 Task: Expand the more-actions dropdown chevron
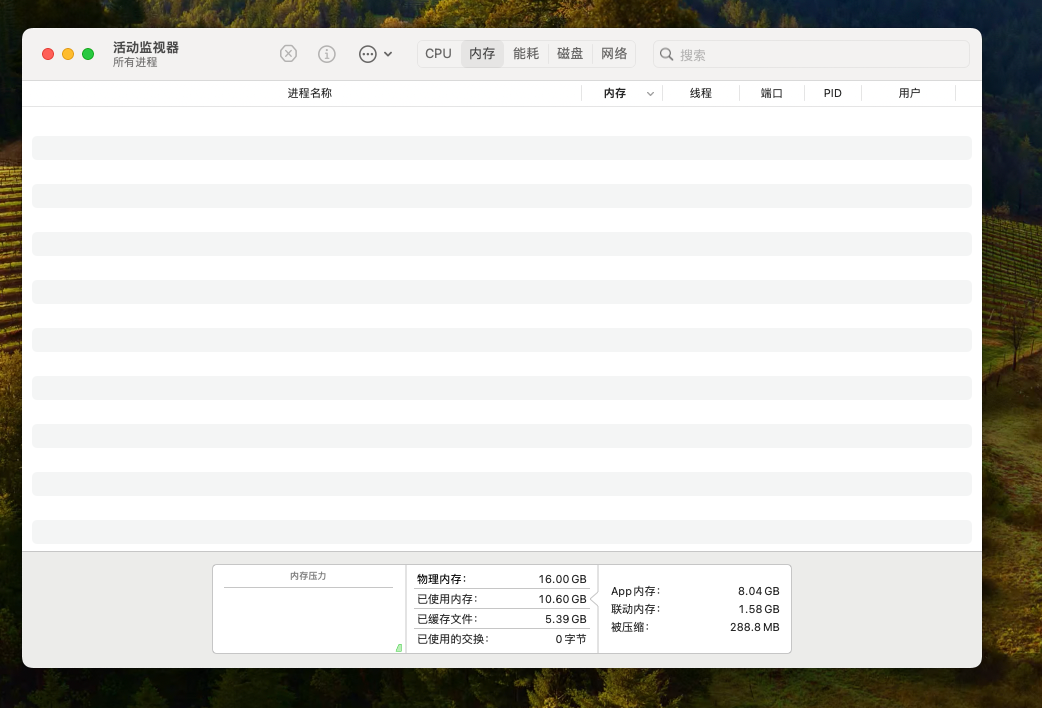click(388, 54)
